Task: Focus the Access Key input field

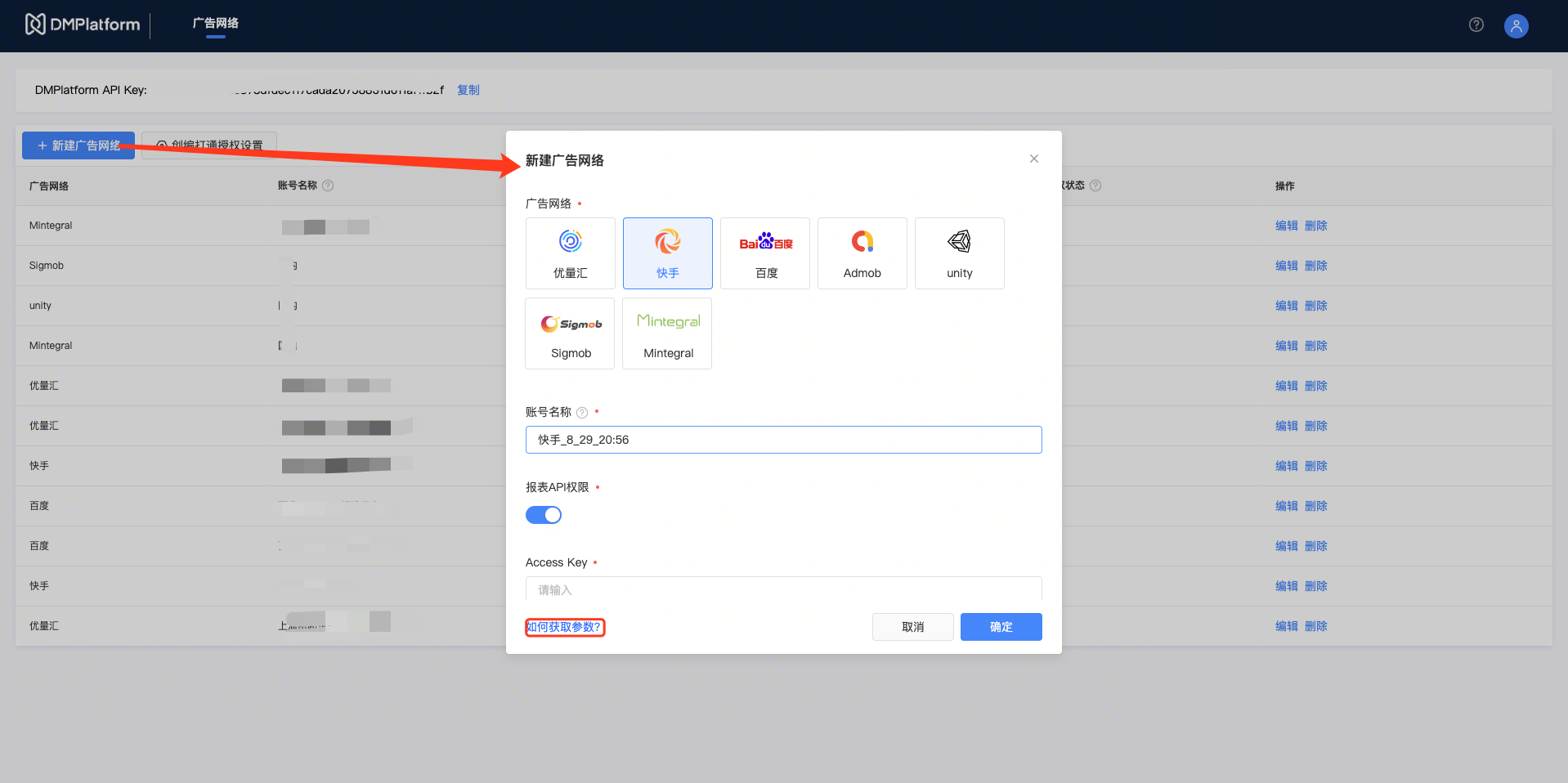Action: (x=783, y=589)
